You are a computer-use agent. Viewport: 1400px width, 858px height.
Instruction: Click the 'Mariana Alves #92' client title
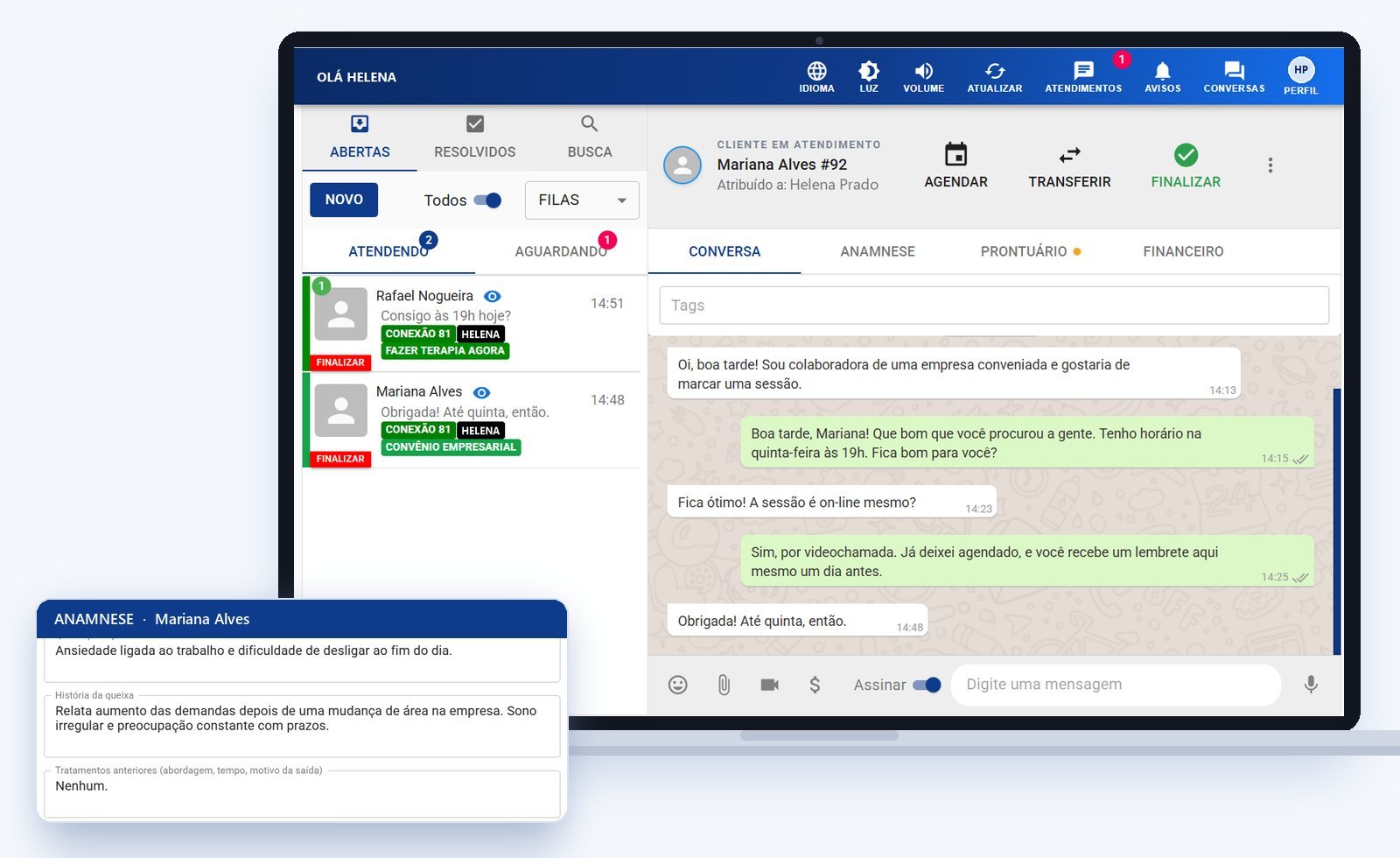pyautogui.click(x=781, y=165)
